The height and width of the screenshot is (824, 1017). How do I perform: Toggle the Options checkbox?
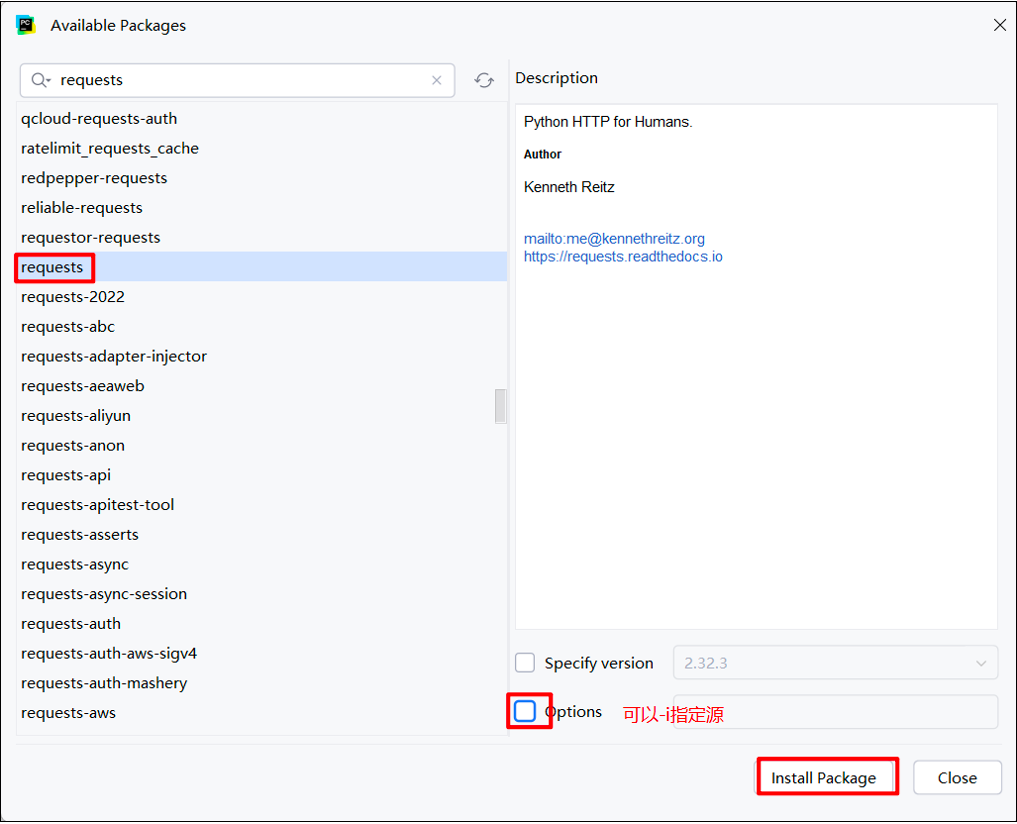(x=525, y=712)
